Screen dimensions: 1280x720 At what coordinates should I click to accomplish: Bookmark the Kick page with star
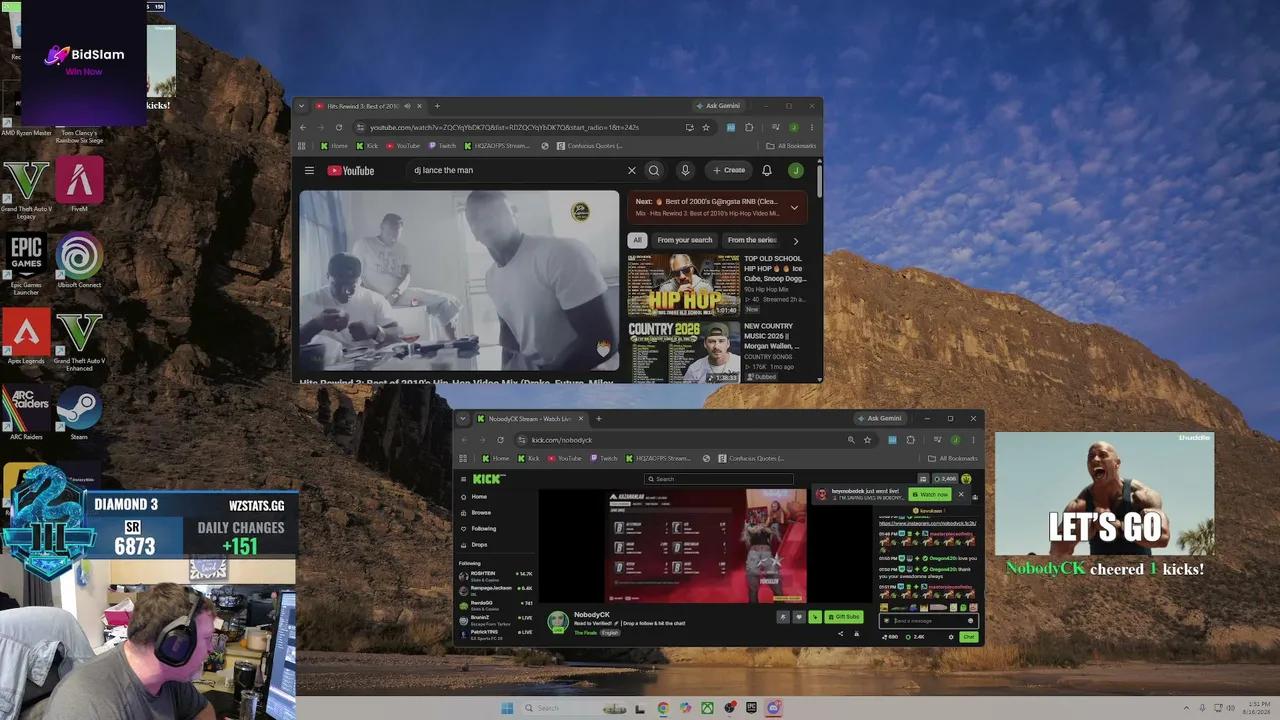[x=867, y=440]
